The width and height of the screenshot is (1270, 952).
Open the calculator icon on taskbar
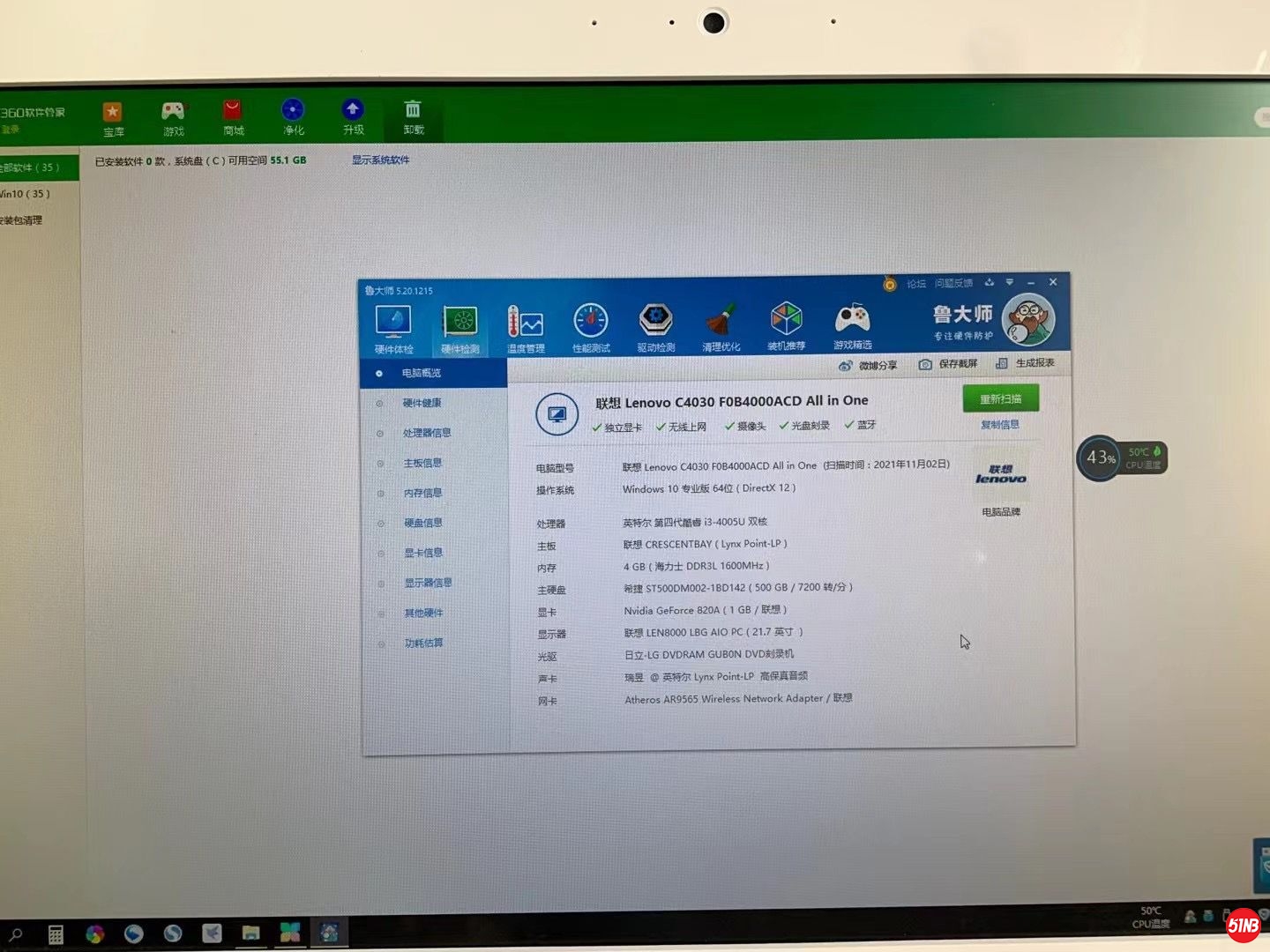pyautogui.click(x=56, y=934)
